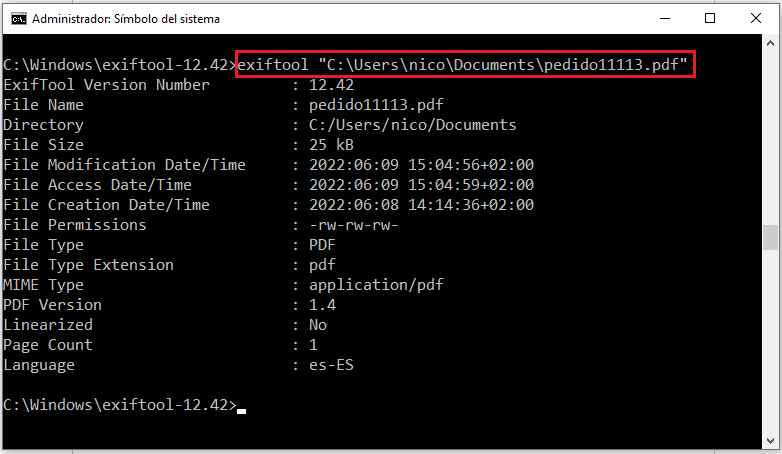Viewport: 782px width, 454px height.
Task: Click the Page Count label
Action: (48, 345)
